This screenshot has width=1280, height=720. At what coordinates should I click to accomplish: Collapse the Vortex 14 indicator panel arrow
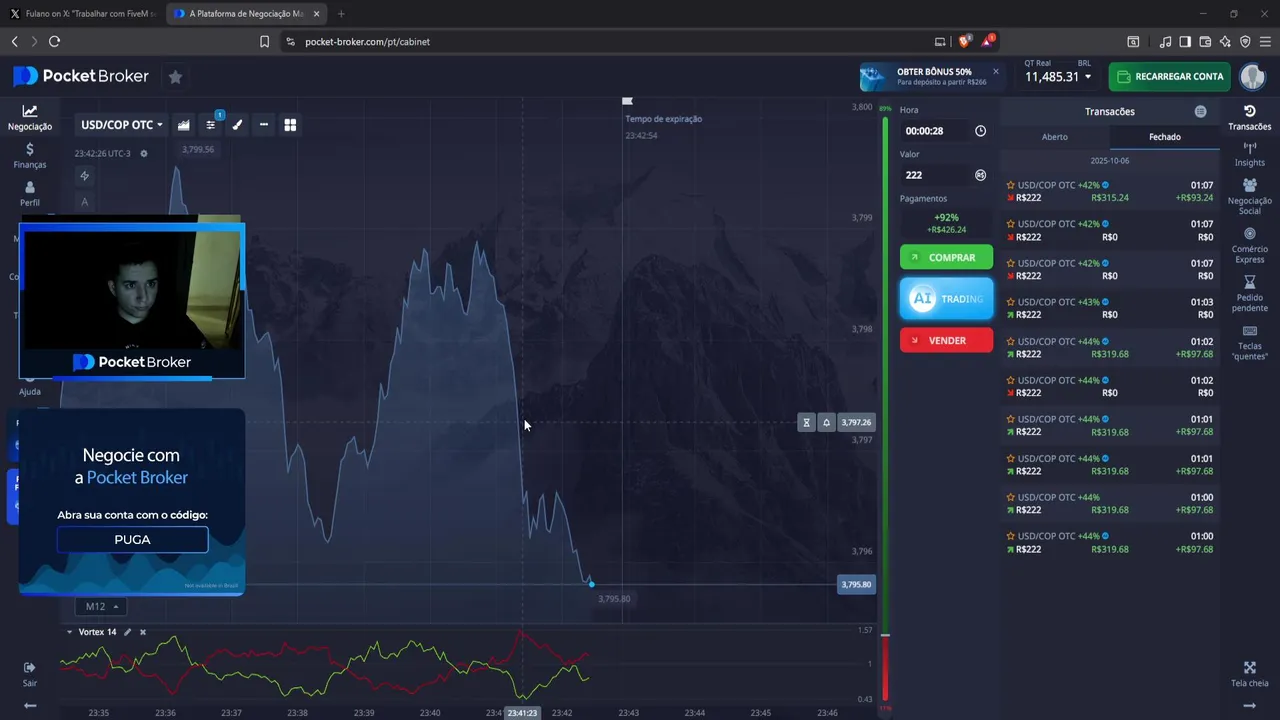[x=69, y=632]
